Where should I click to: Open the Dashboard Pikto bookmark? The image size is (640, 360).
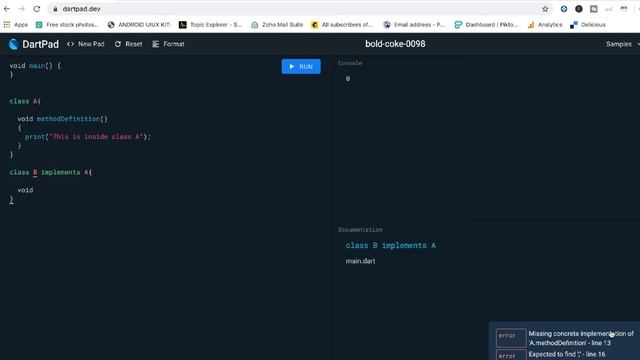(486, 24)
